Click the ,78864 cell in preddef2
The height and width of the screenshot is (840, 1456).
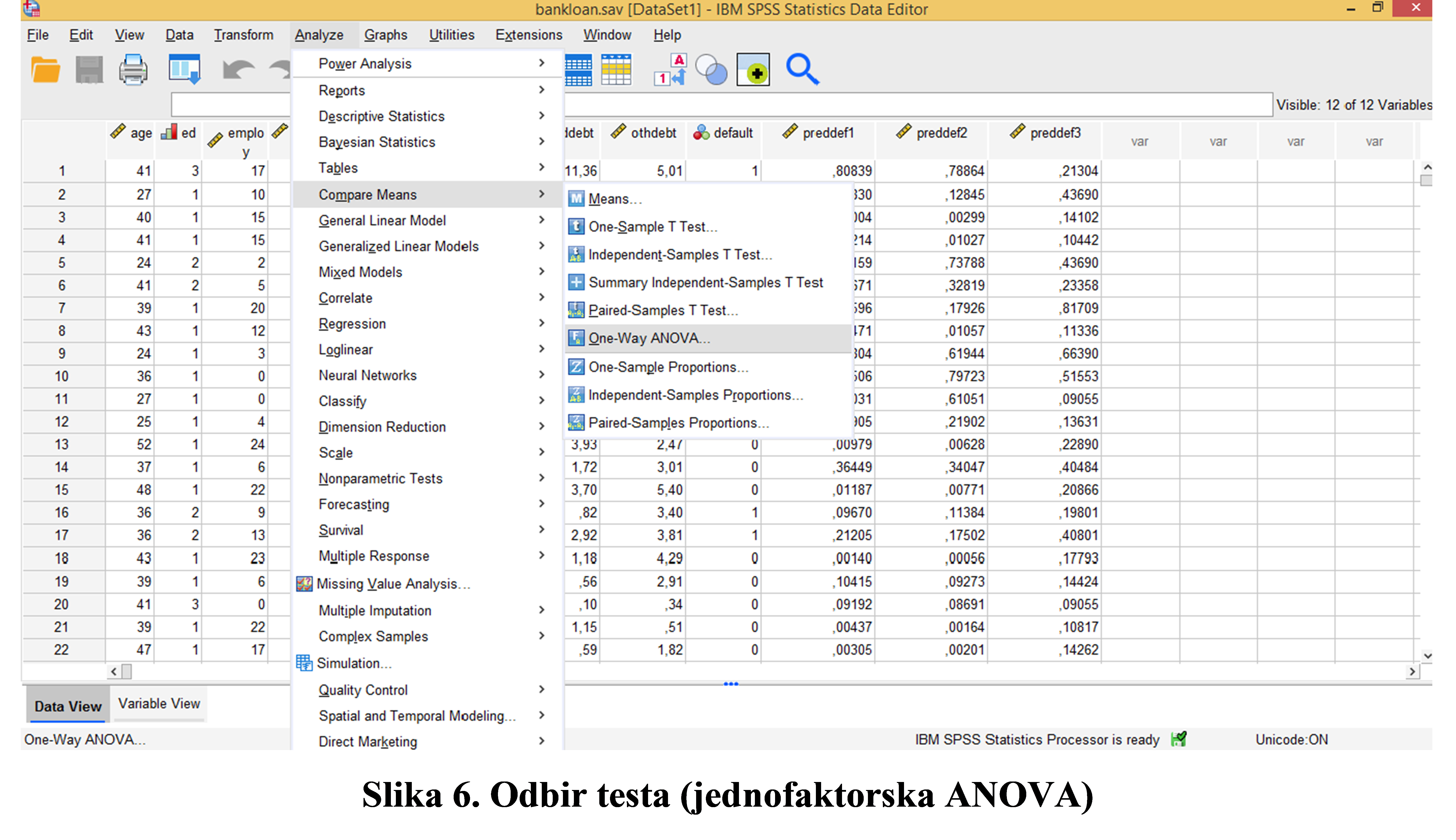tap(932, 171)
